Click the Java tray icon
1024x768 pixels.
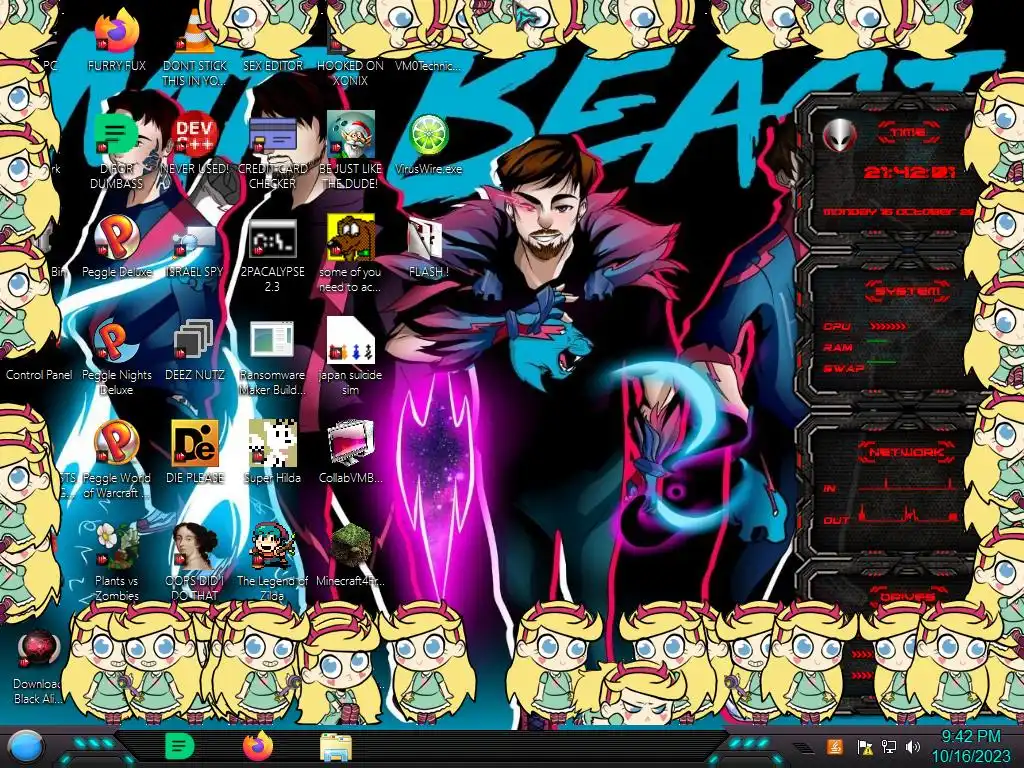(x=835, y=746)
